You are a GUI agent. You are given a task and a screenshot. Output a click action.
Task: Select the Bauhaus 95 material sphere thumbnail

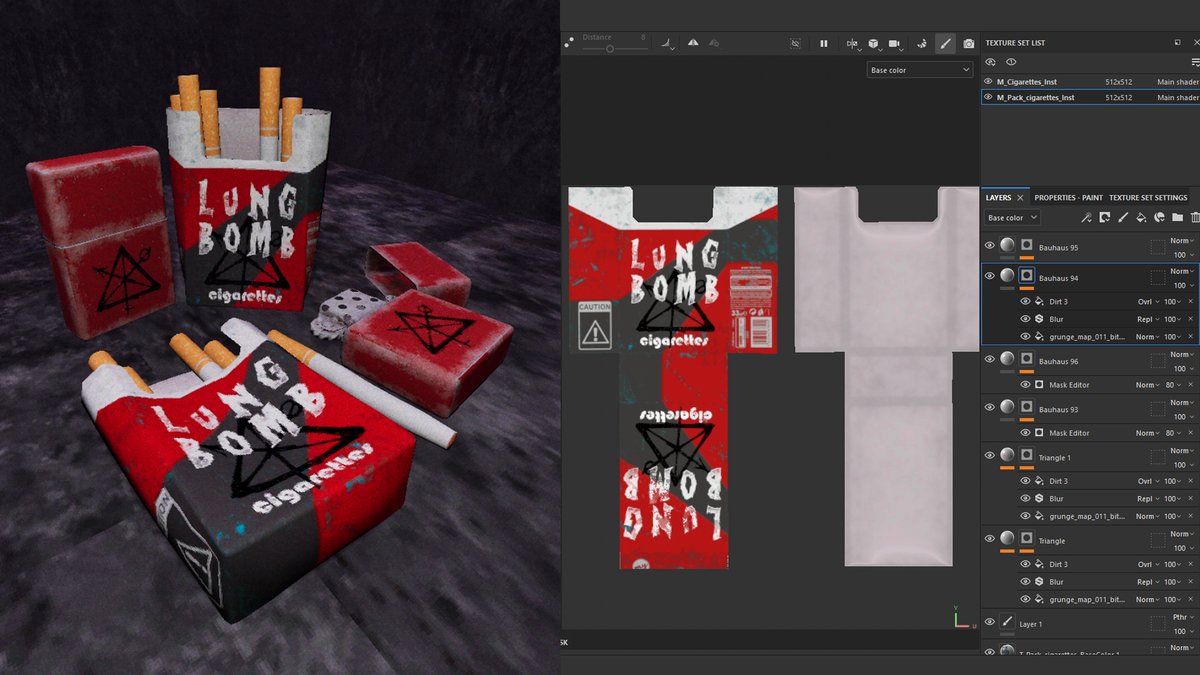click(x=1007, y=245)
